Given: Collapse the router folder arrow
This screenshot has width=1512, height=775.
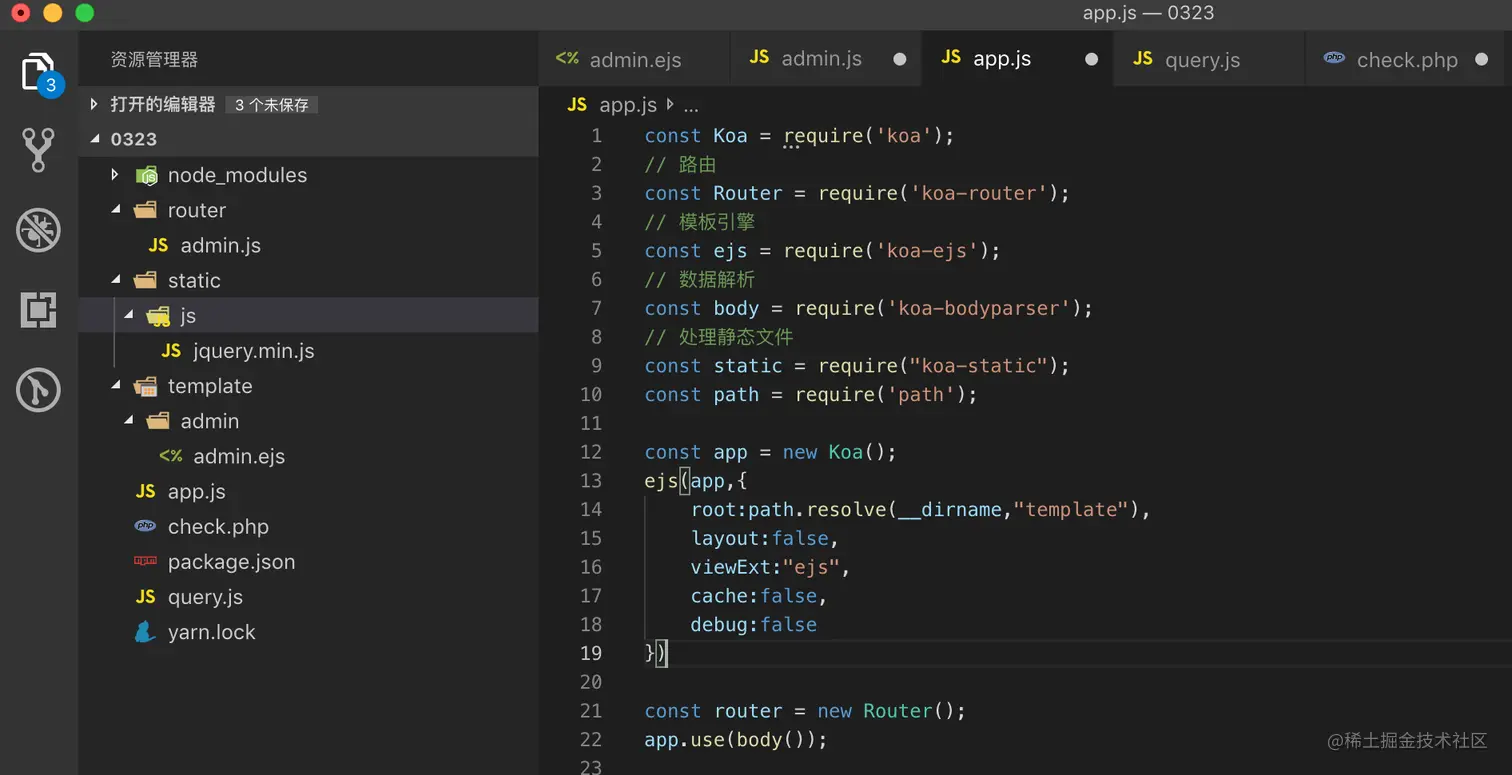Looking at the screenshot, I should pos(116,210).
